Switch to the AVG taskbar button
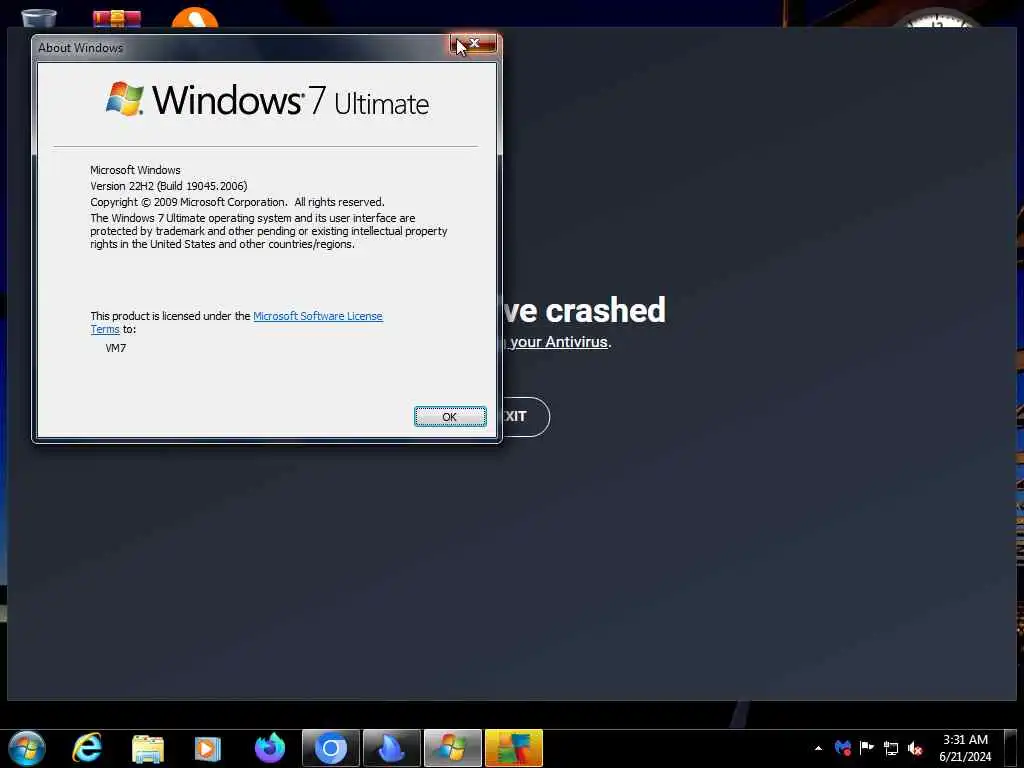This screenshot has height=768, width=1024. click(x=514, y=748)
